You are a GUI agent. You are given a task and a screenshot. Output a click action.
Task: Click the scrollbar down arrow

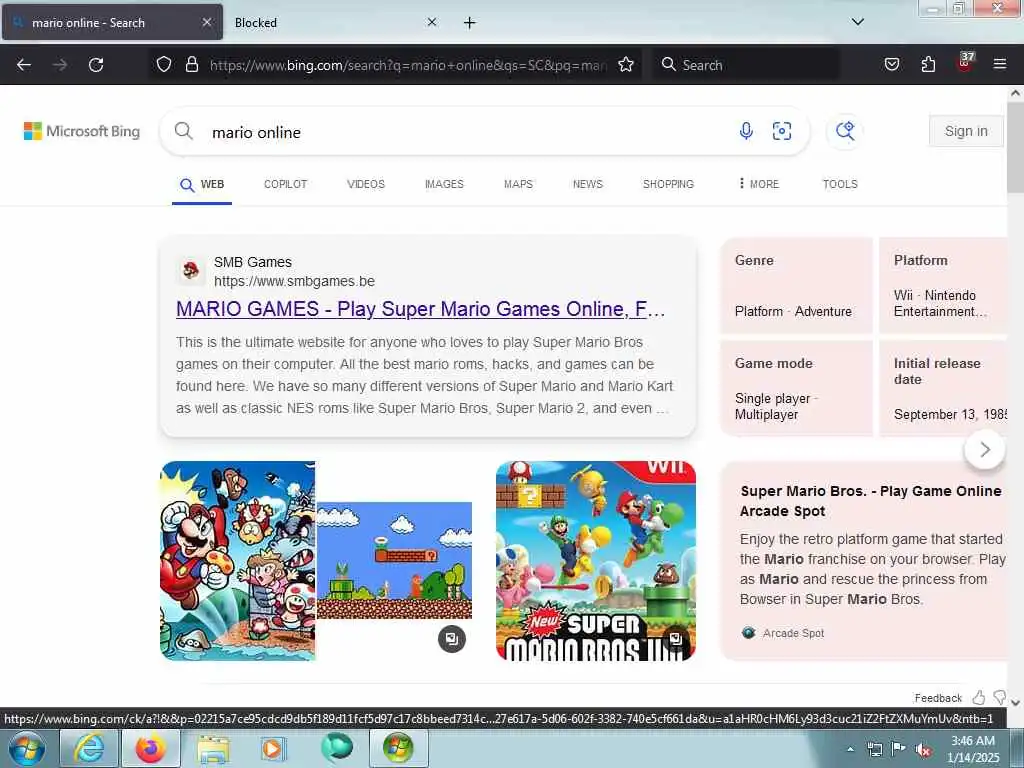1016,703
